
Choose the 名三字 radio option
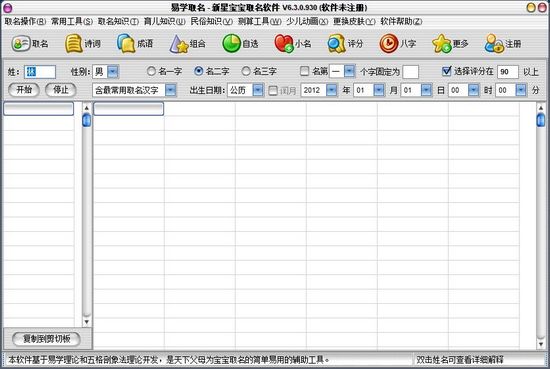click(x=246, y=71)
